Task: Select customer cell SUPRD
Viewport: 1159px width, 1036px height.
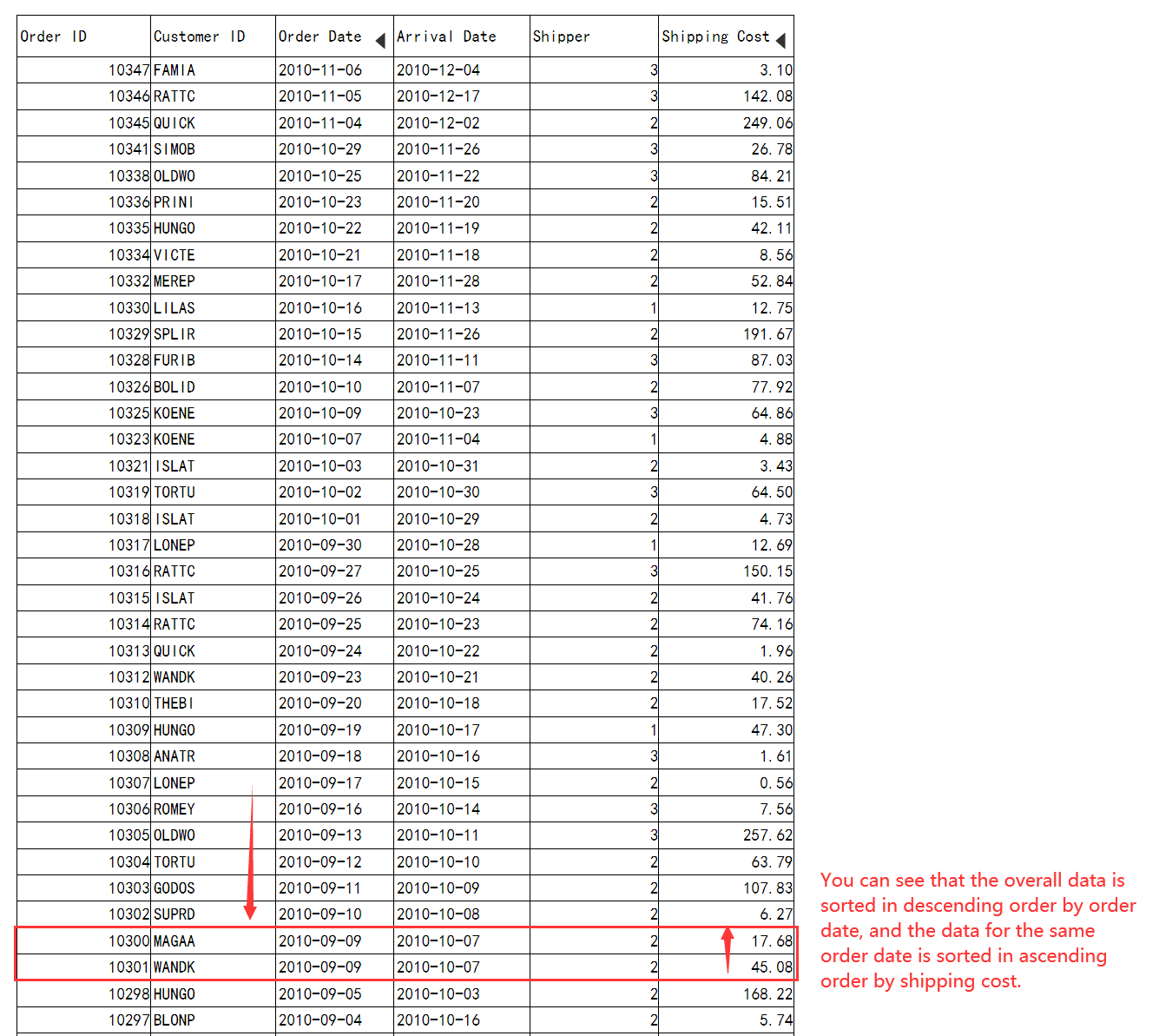Action: [x=214, y=914]
